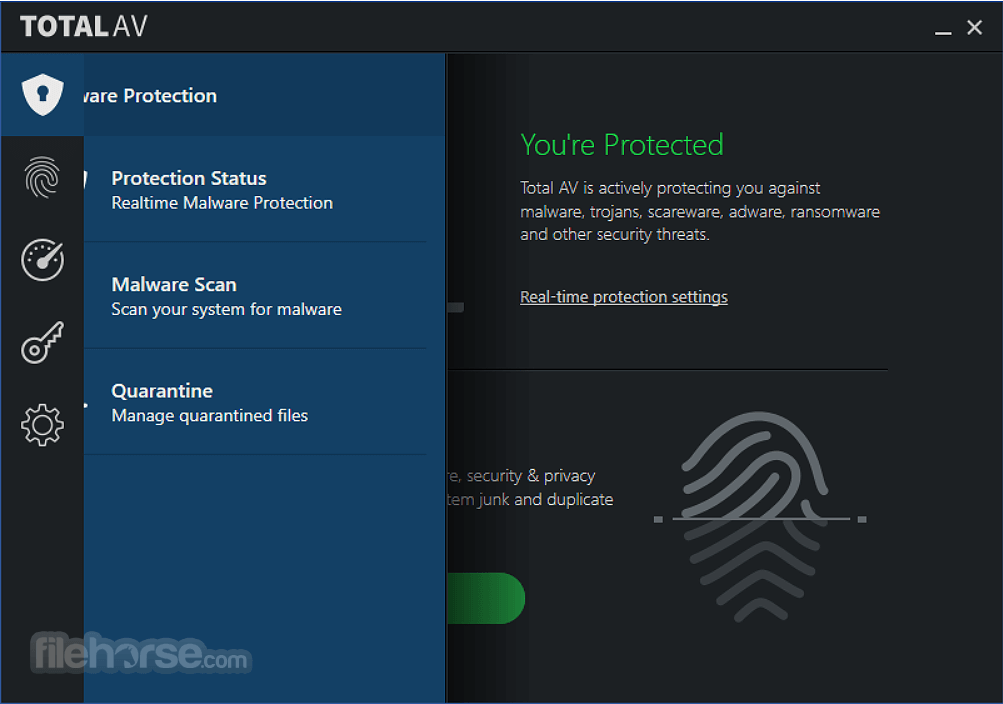
Task: Select the Protection Status menu entry
Action: [255, 189]
